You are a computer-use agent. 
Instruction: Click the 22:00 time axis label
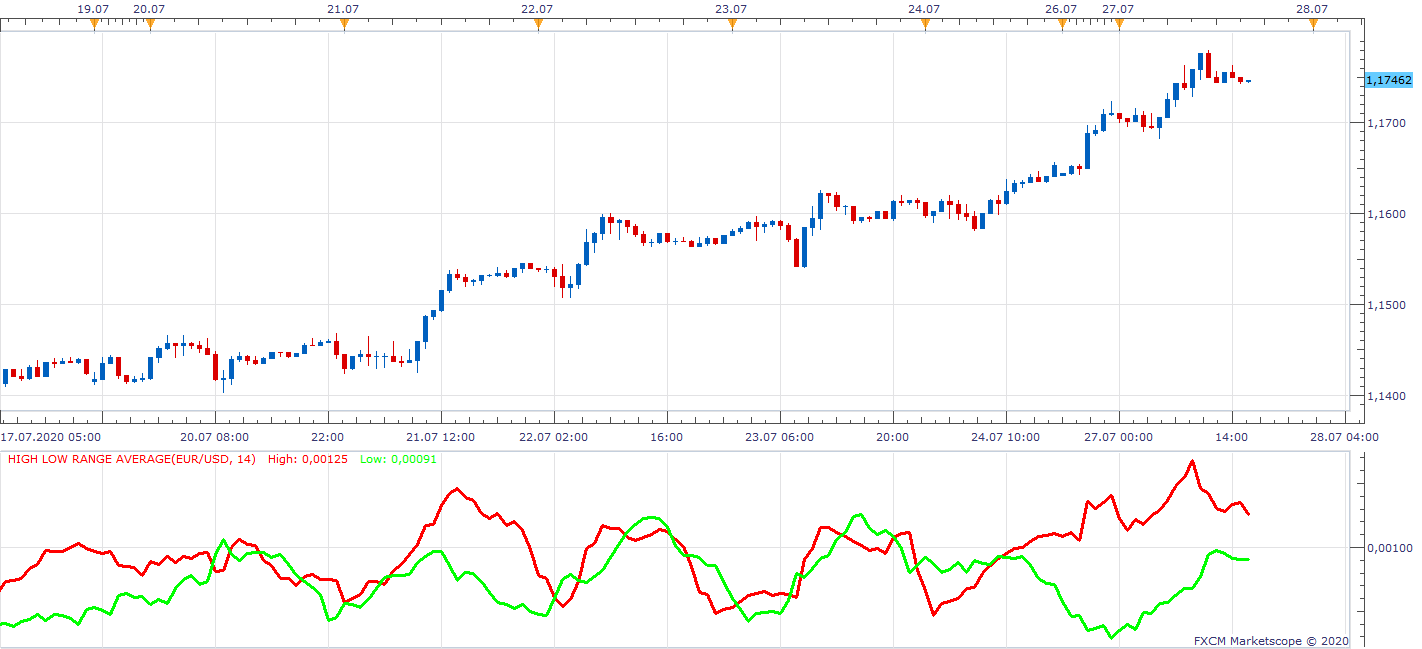pos(327,437)
